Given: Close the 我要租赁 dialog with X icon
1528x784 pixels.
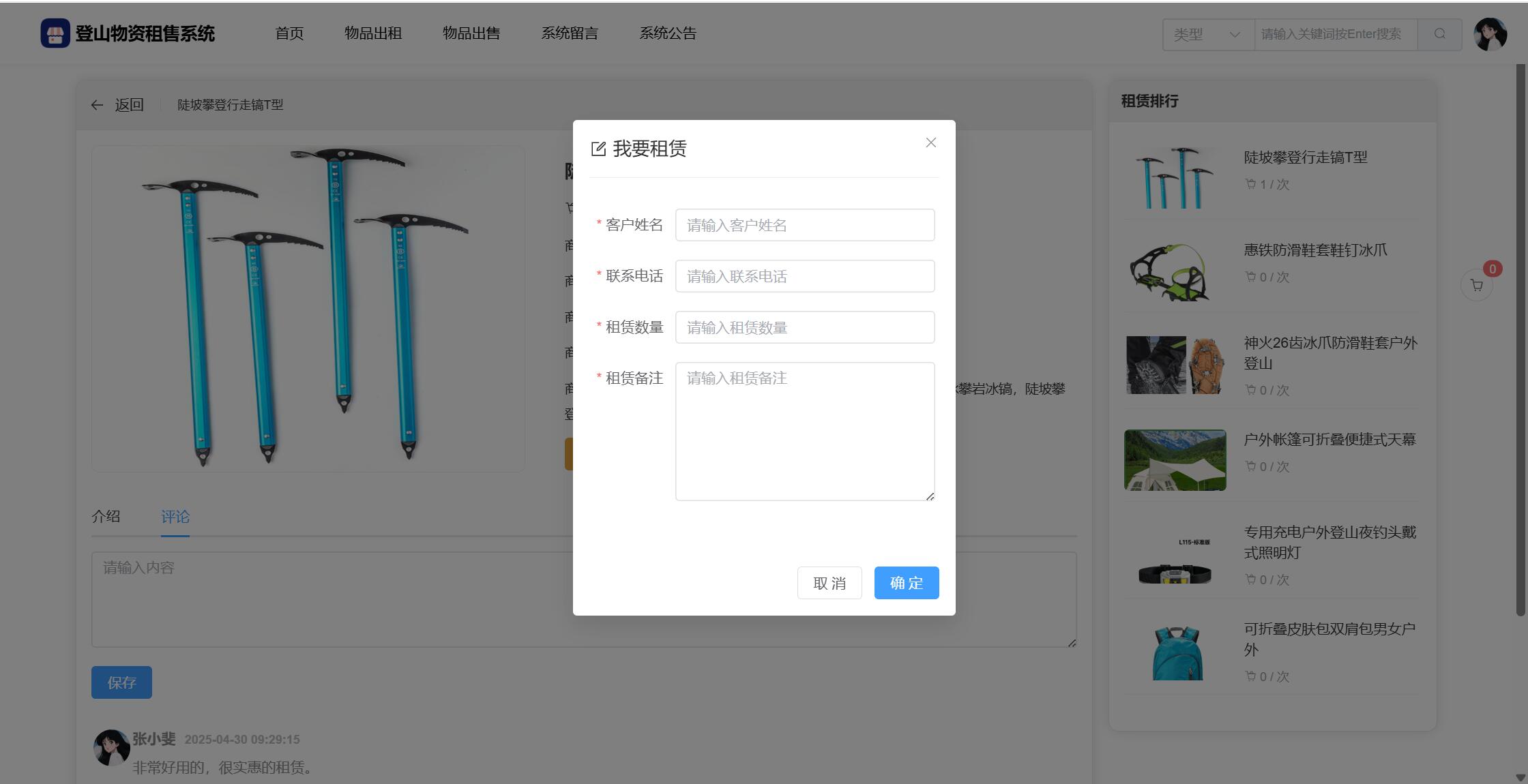Looking at the screenshot, I should 930,142.
